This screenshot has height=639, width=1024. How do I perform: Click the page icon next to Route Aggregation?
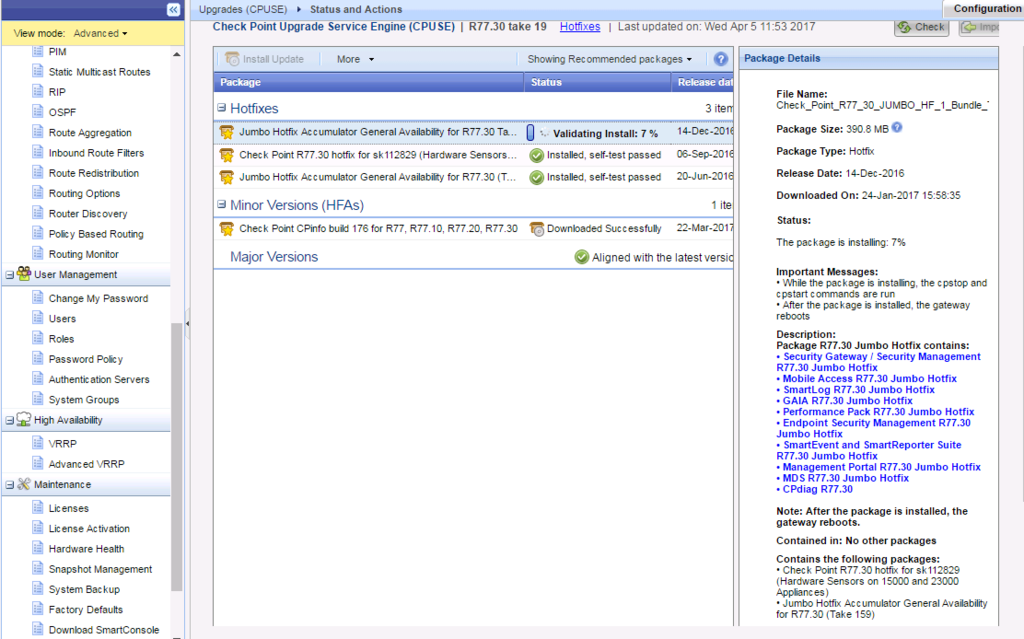point(38,132)
